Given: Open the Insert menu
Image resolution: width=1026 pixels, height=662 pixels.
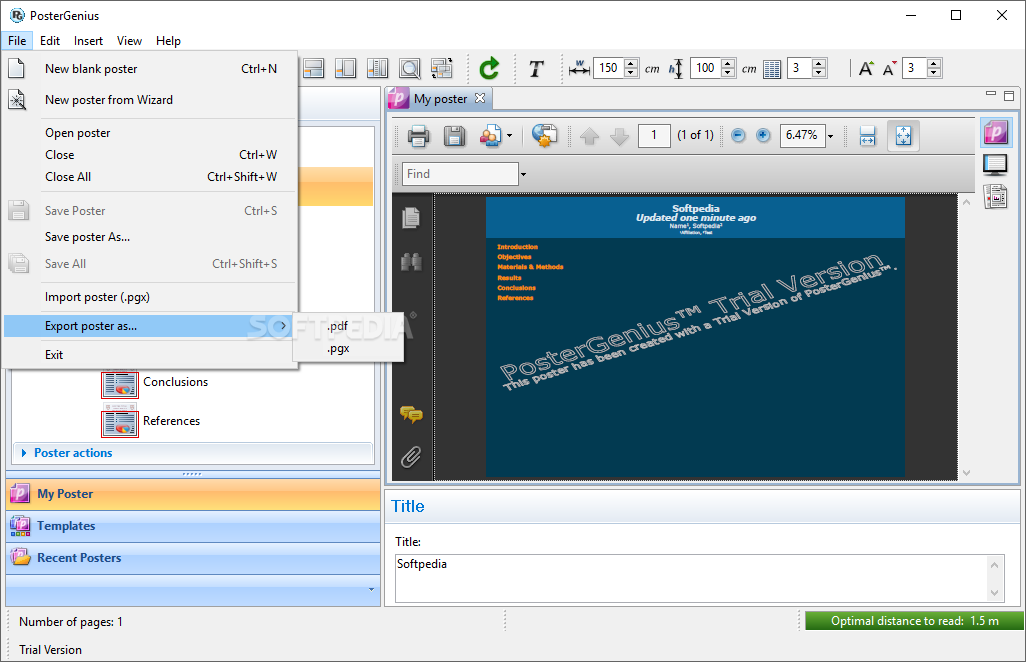Looking at the screenshot, I should [x=88, y=41].
